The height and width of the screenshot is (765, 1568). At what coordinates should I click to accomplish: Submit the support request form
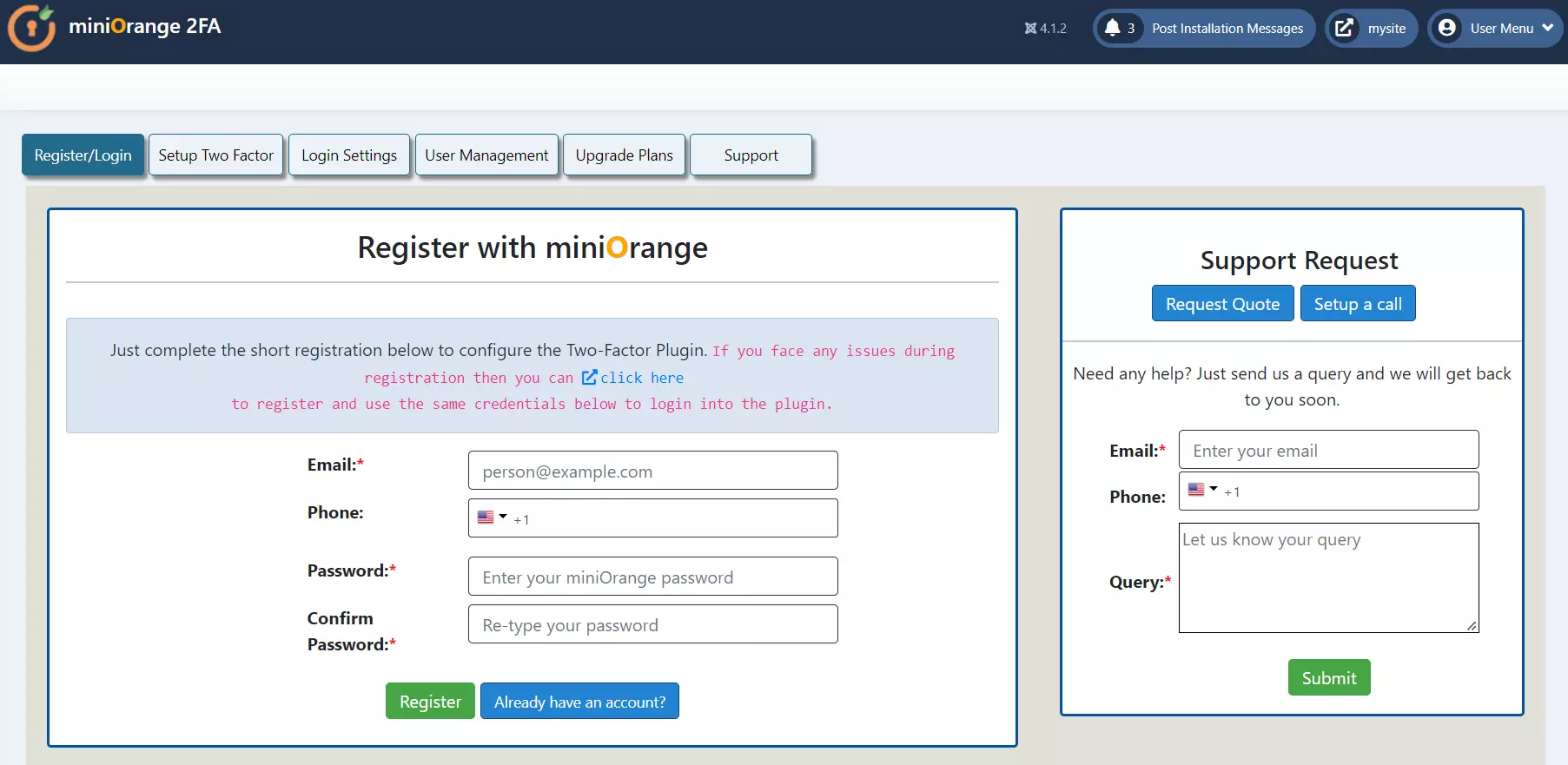[1329, 677]
